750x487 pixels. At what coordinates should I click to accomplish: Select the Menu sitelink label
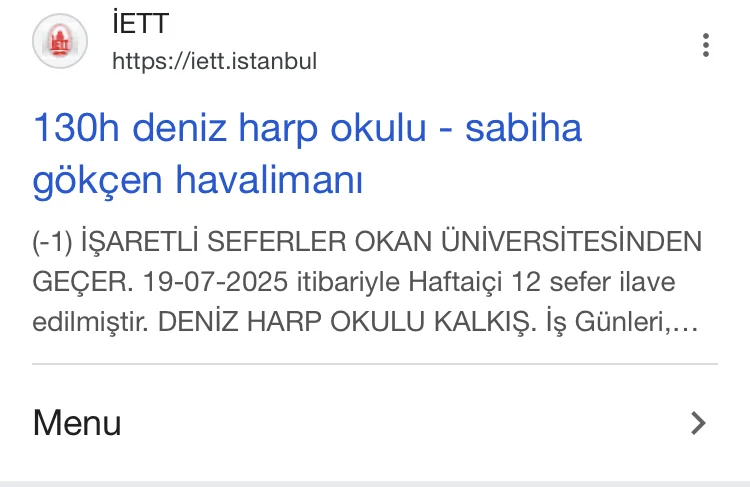(77, 423)
